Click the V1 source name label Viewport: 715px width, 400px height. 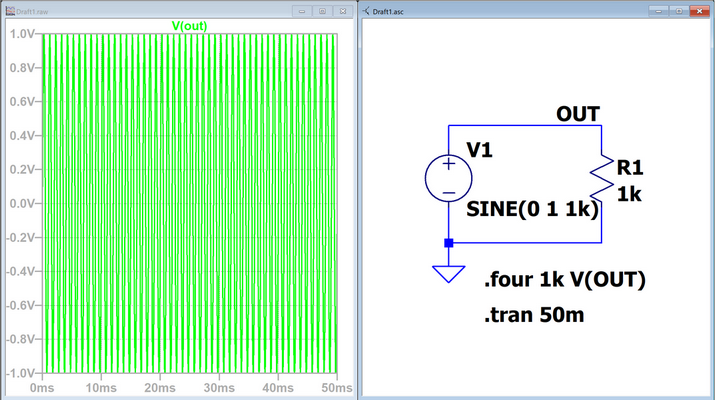pos(481,150)
